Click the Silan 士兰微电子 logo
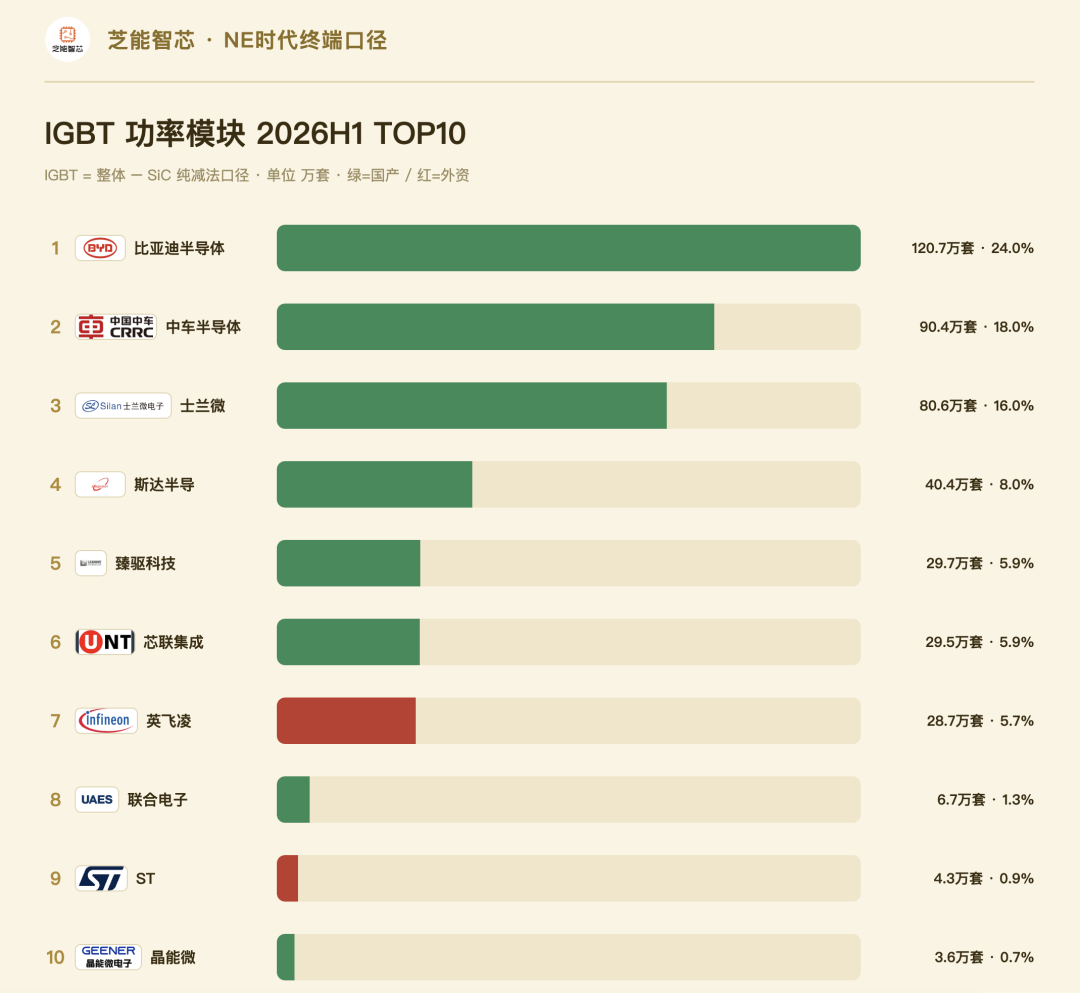This screenshot has width=1080, height=993. click(123, 406)
